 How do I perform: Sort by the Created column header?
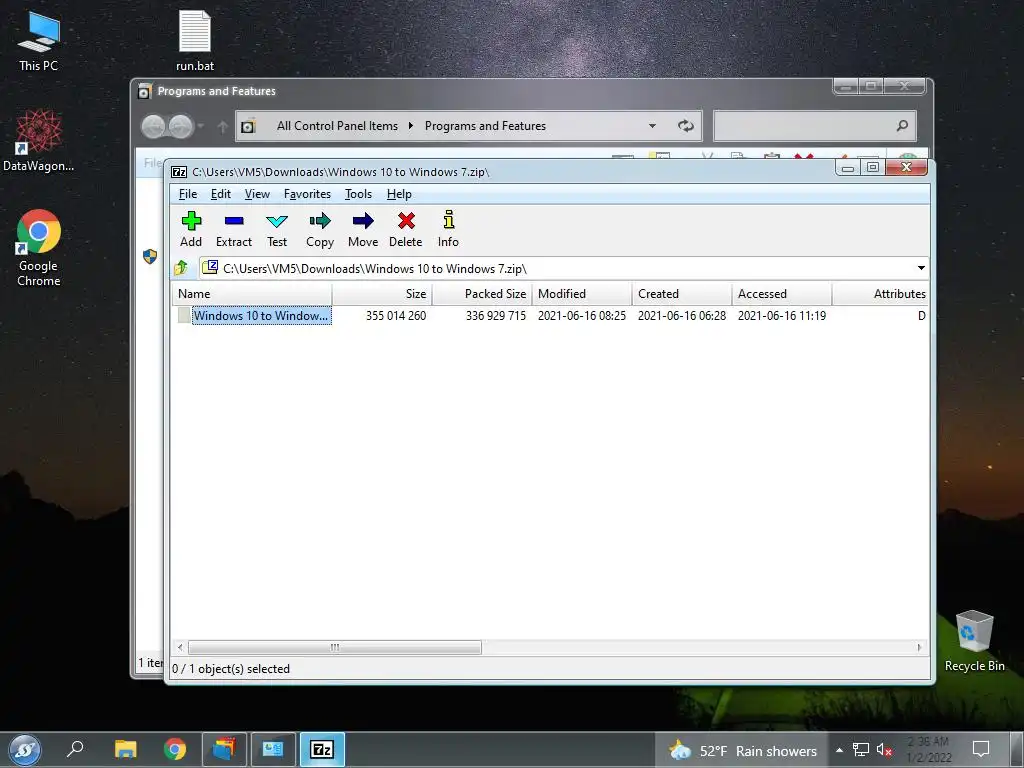[682, 294]
